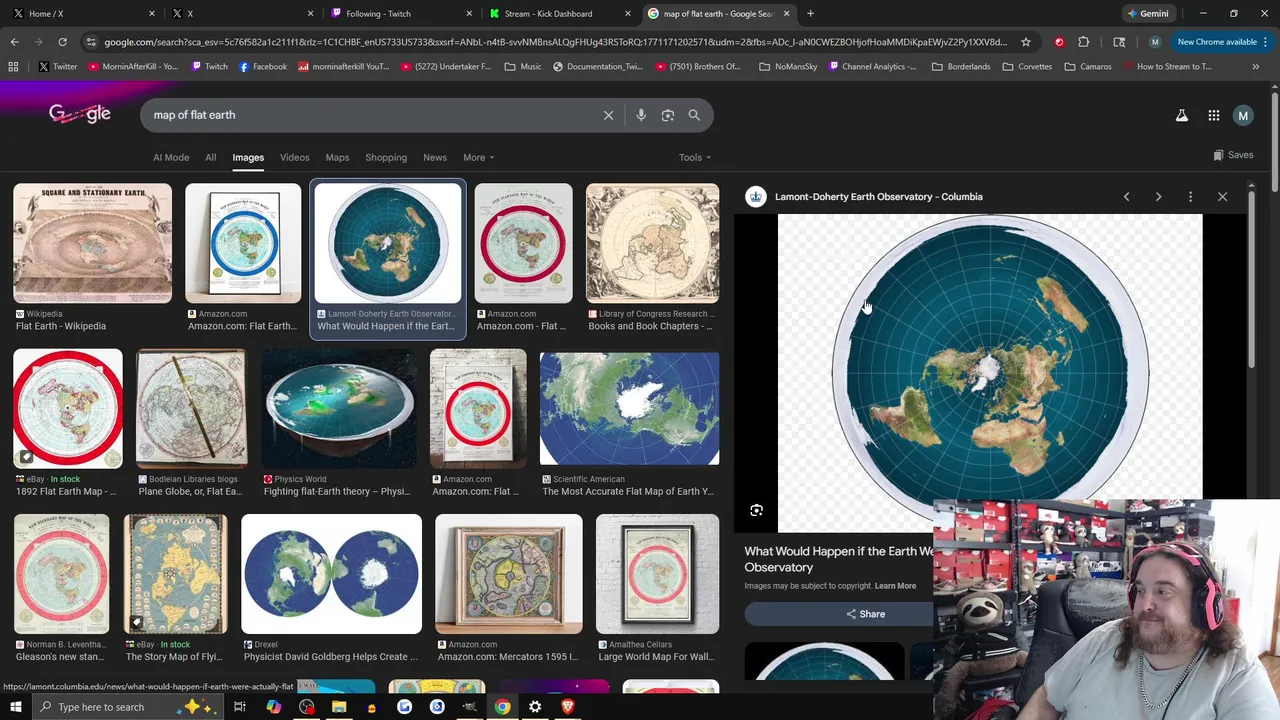Open the NoMansSky bookmarks folder

click(x=789, y=66)
